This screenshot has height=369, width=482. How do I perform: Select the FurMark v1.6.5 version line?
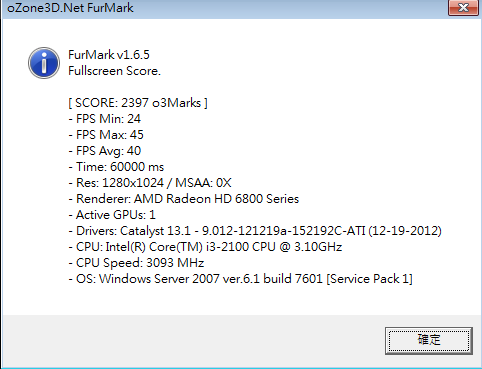click(x=109, y=55)
